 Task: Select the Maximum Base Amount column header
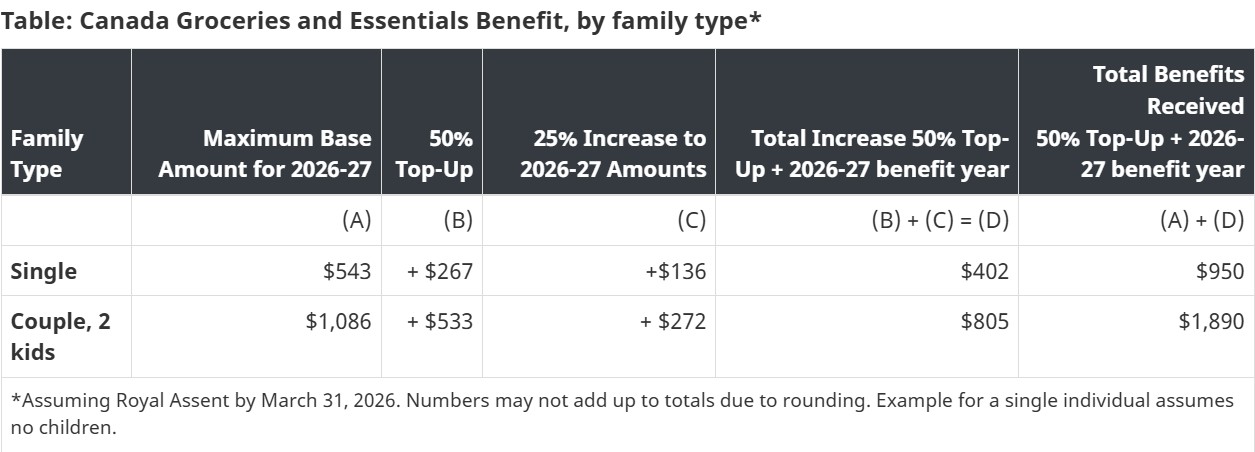tap(265, 153)
